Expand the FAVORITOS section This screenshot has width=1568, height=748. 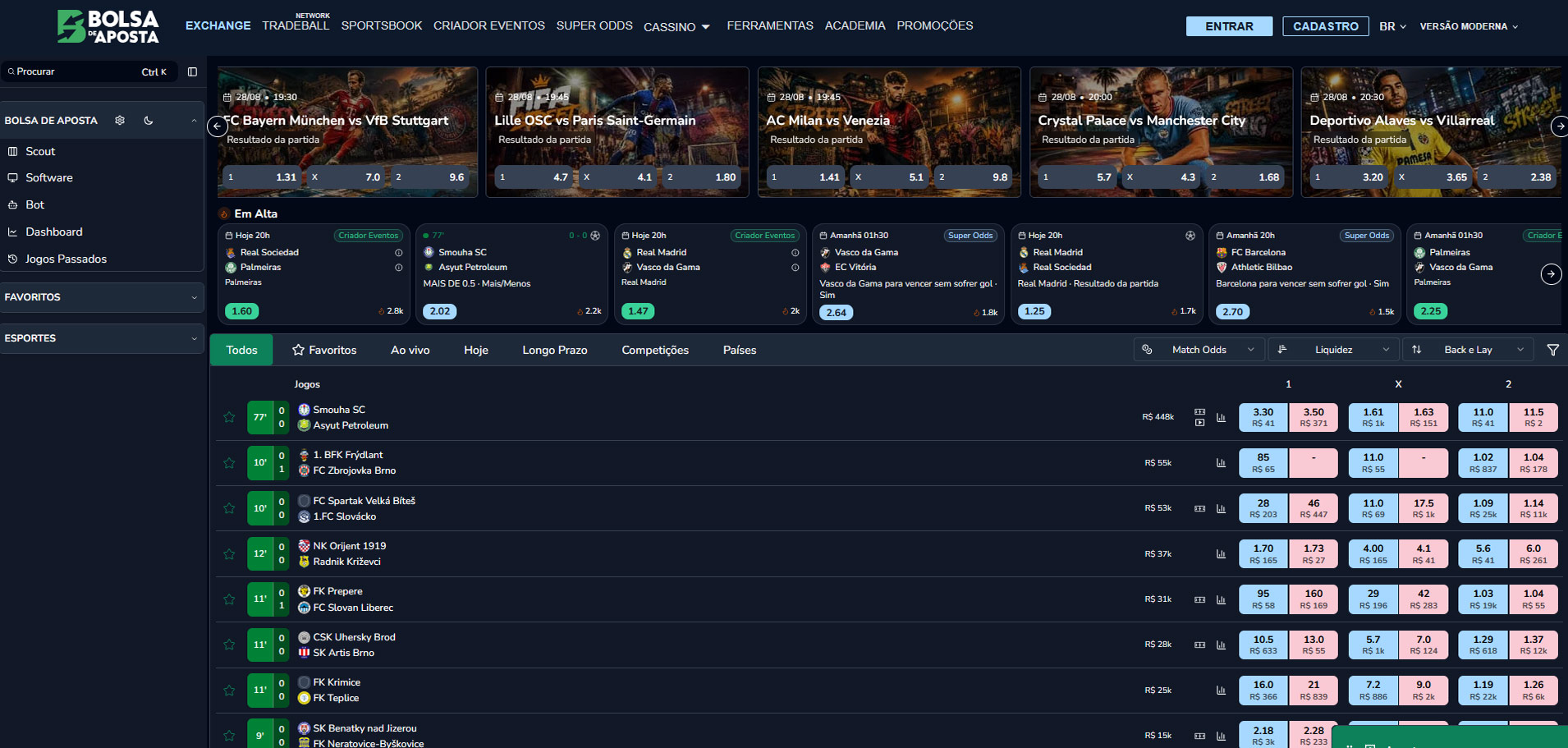pos(102,297)
